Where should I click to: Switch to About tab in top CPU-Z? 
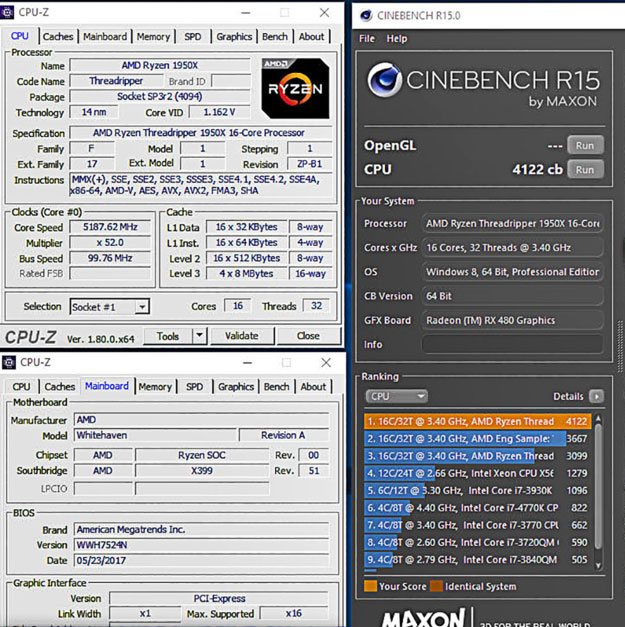pyautogui.click(x=312, y=36)
